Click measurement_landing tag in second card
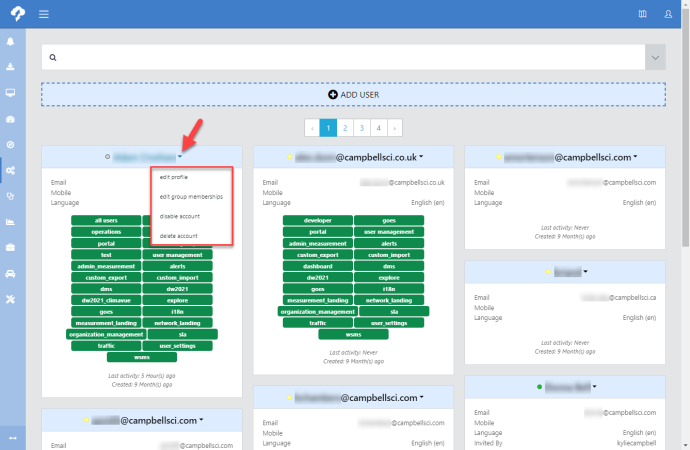This screenshot has width=690, height=450. click(318, 300)
